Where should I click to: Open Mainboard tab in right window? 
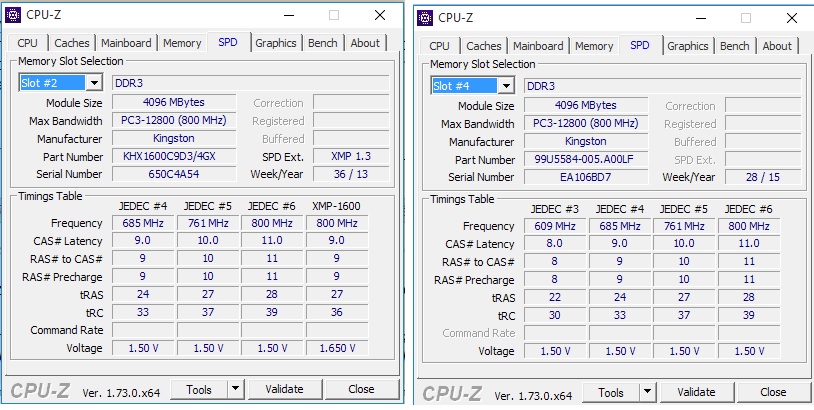(538, 46)
